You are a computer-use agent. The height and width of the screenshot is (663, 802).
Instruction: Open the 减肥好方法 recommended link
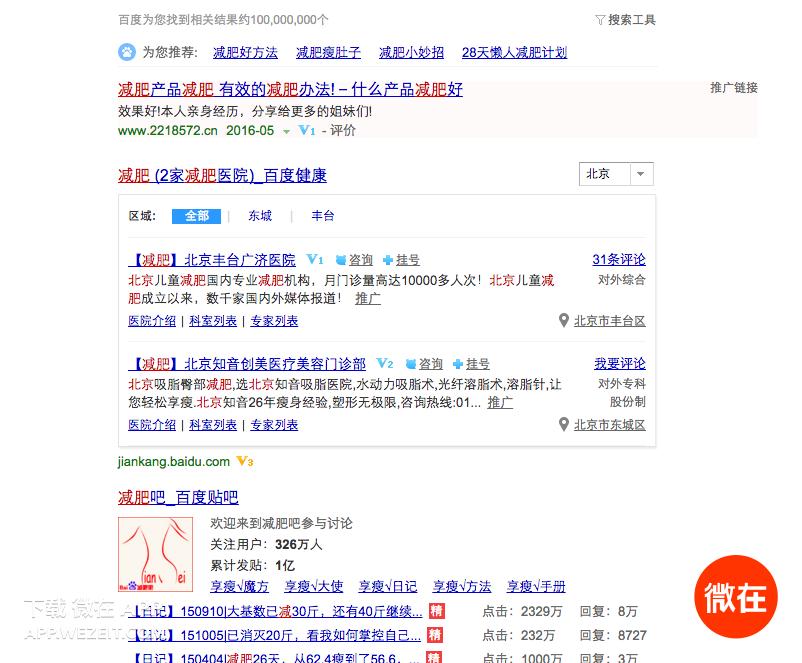pyautogui.click(x=245, y=51)
